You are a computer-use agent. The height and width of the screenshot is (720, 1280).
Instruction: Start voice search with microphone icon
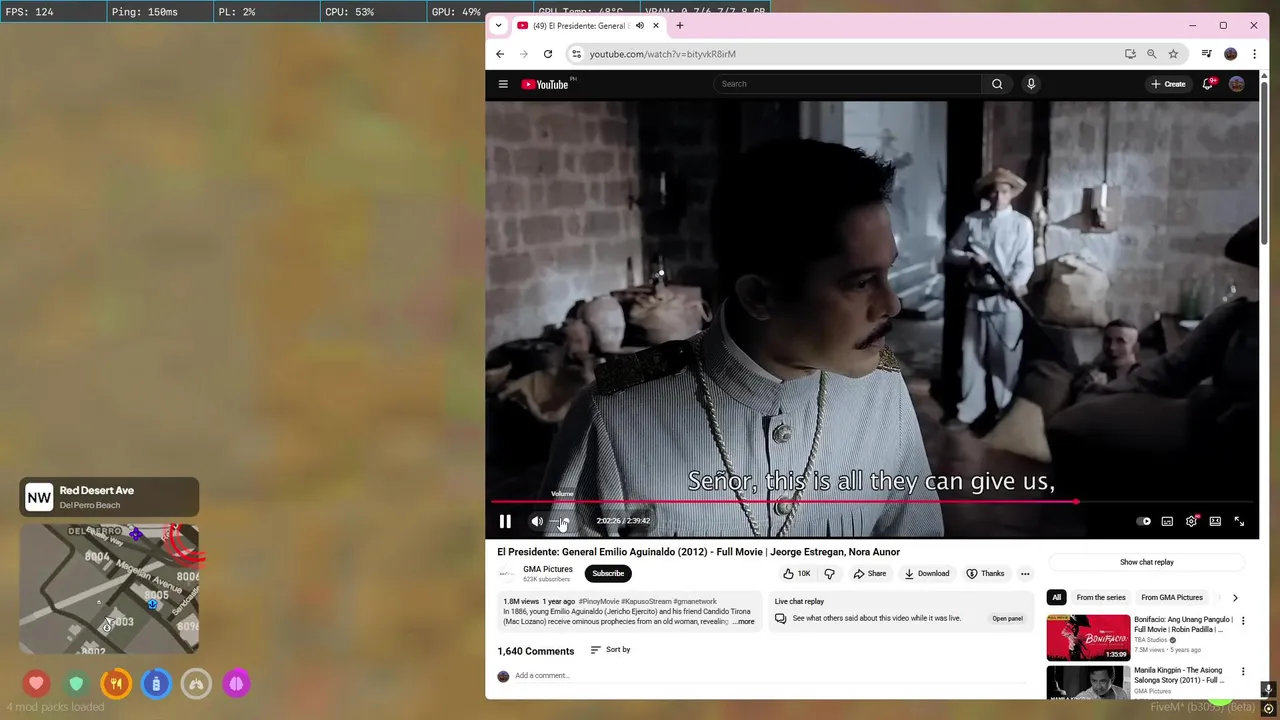(x=1031, y=84)
